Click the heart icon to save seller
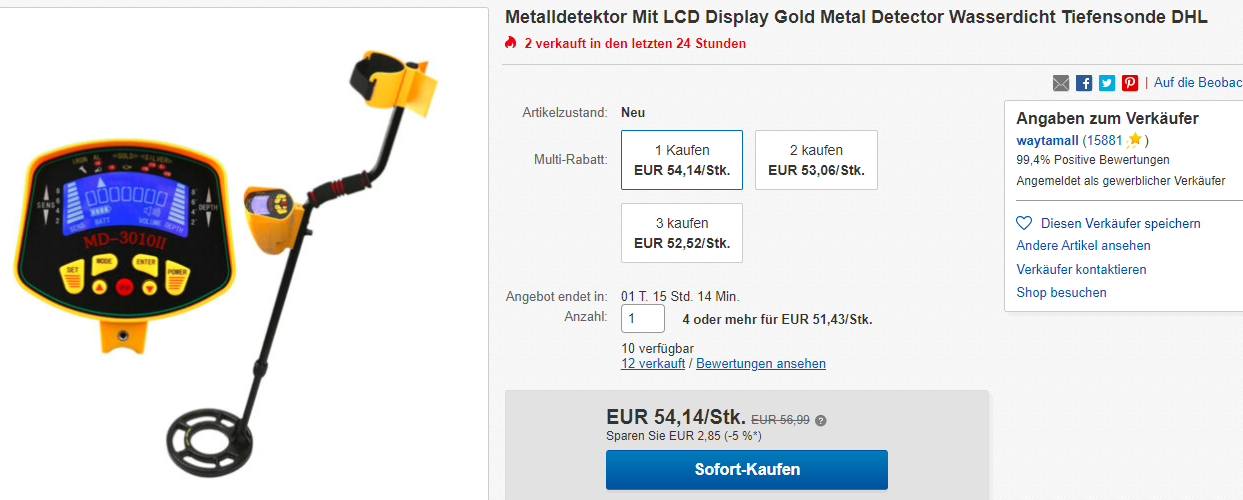This screenshot has height=500, width=1243. pyautogui.click(x=1024, y=223)
